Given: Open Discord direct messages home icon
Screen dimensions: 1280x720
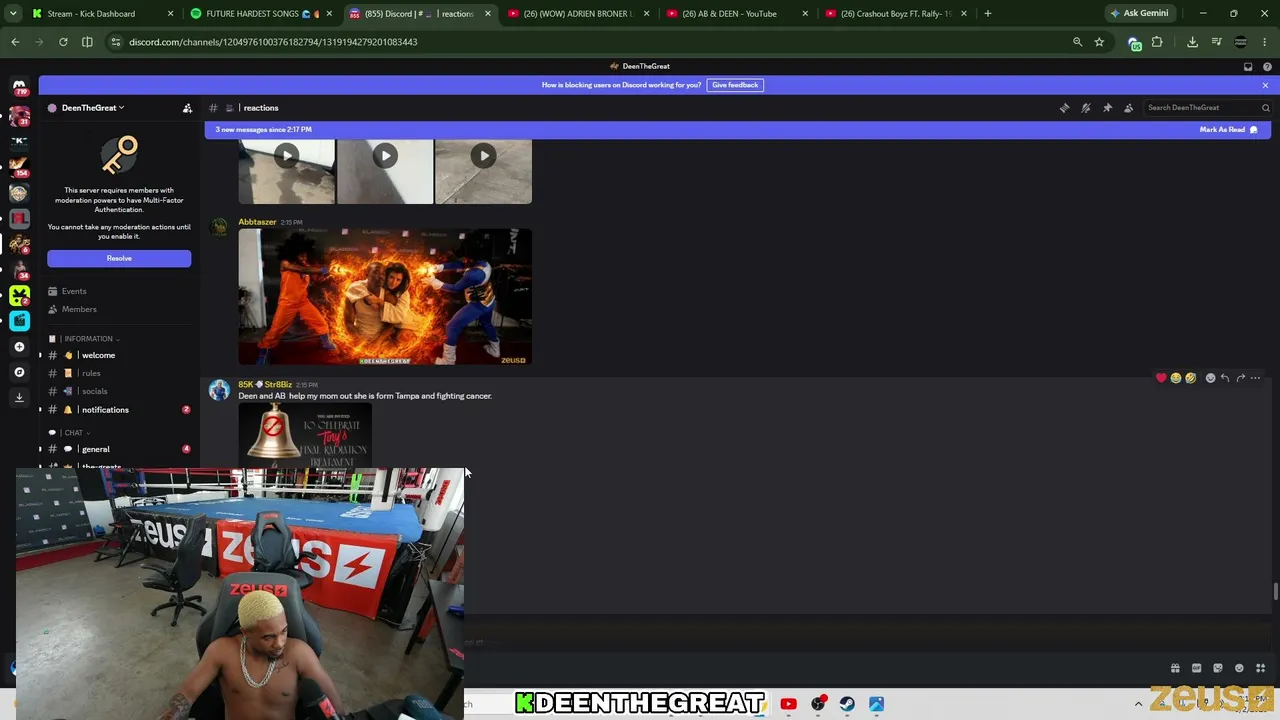Looking at the screenshot, I should 19,87.
